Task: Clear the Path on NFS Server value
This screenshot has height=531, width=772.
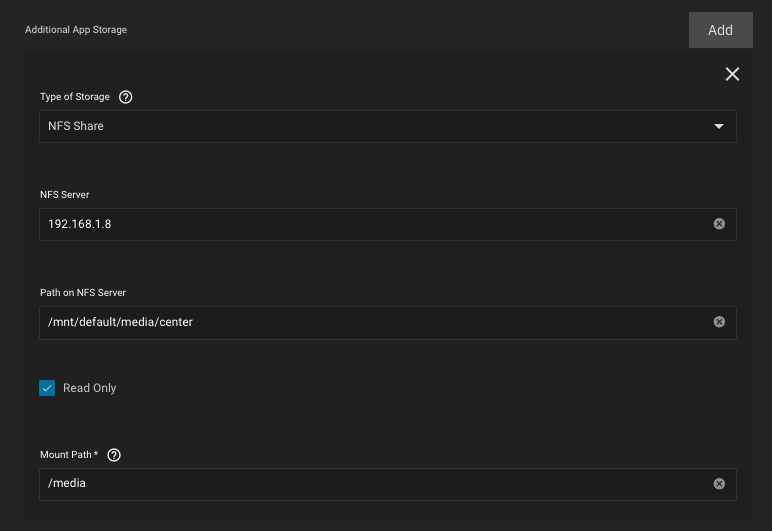Action: click(719, 322)
